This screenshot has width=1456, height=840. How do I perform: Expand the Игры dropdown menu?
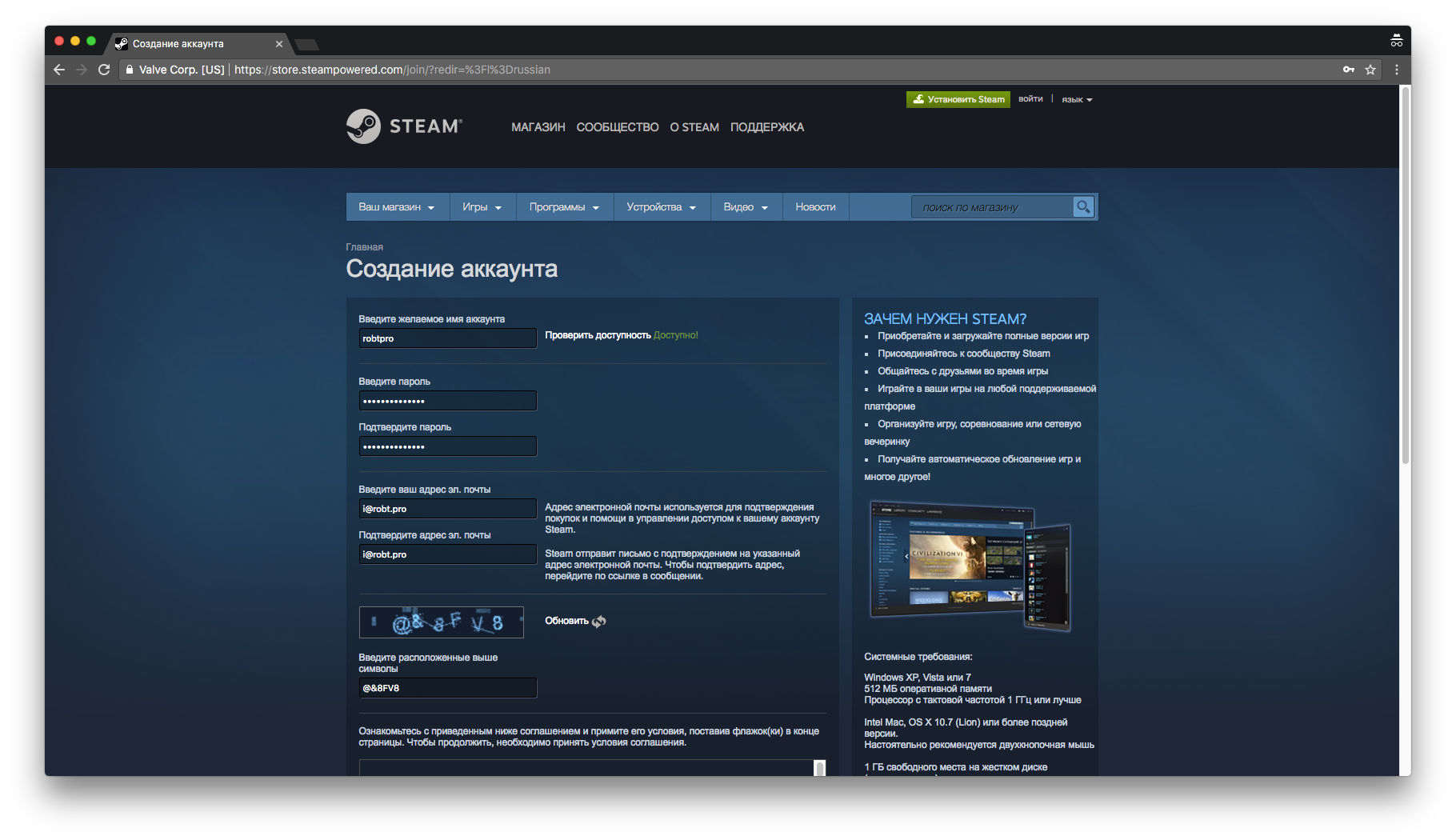[x=482, y=207]
